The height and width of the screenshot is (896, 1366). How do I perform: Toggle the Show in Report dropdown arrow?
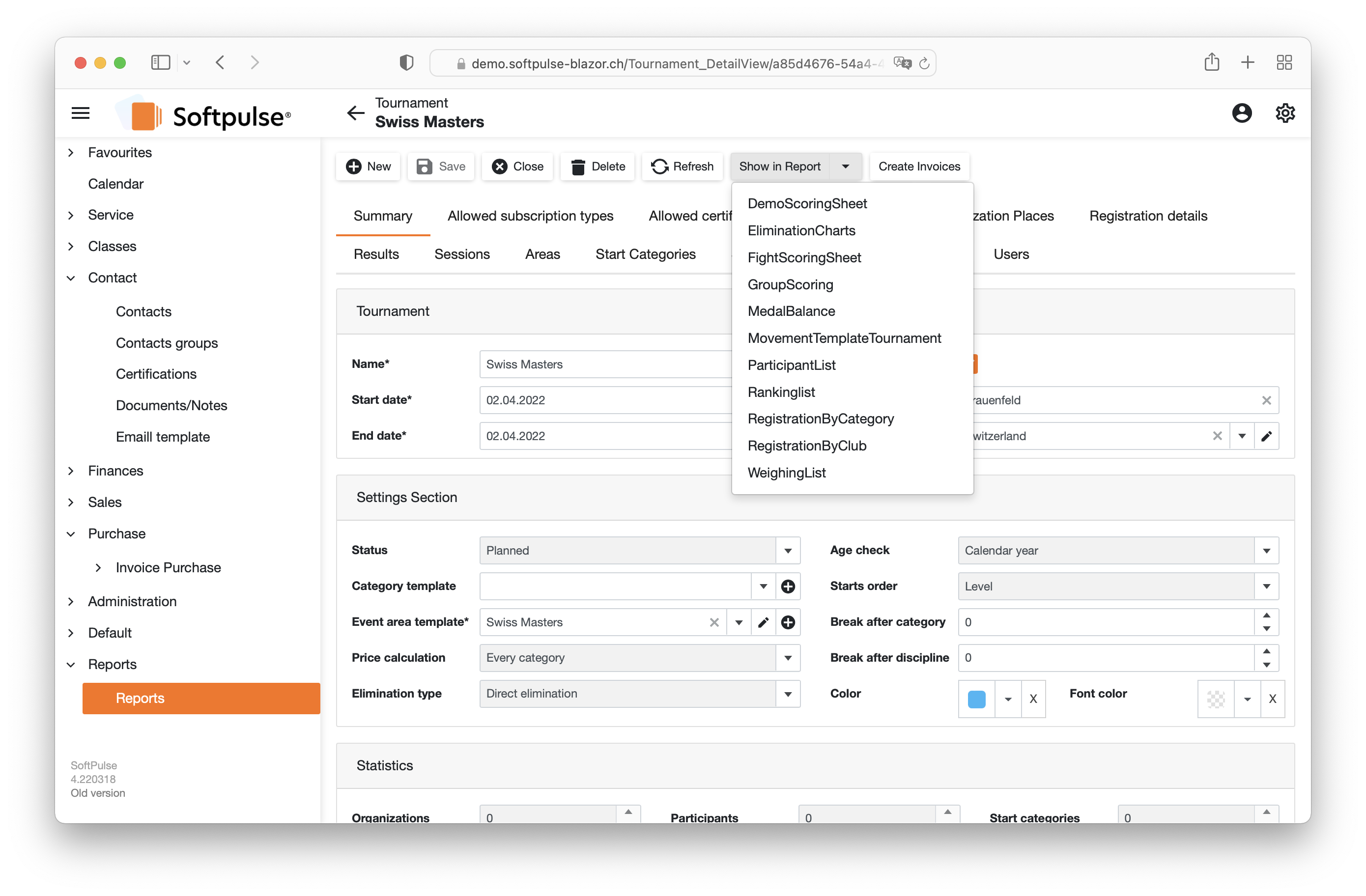846,167
